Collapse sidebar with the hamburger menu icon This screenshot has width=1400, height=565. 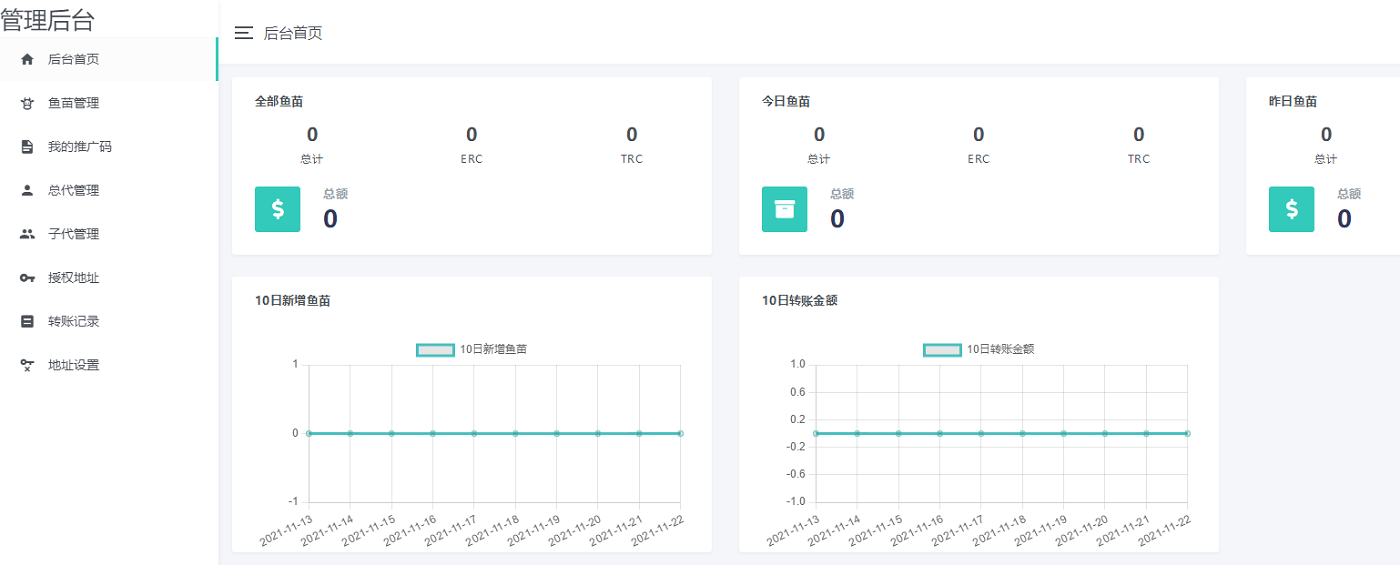click(243, 33)
